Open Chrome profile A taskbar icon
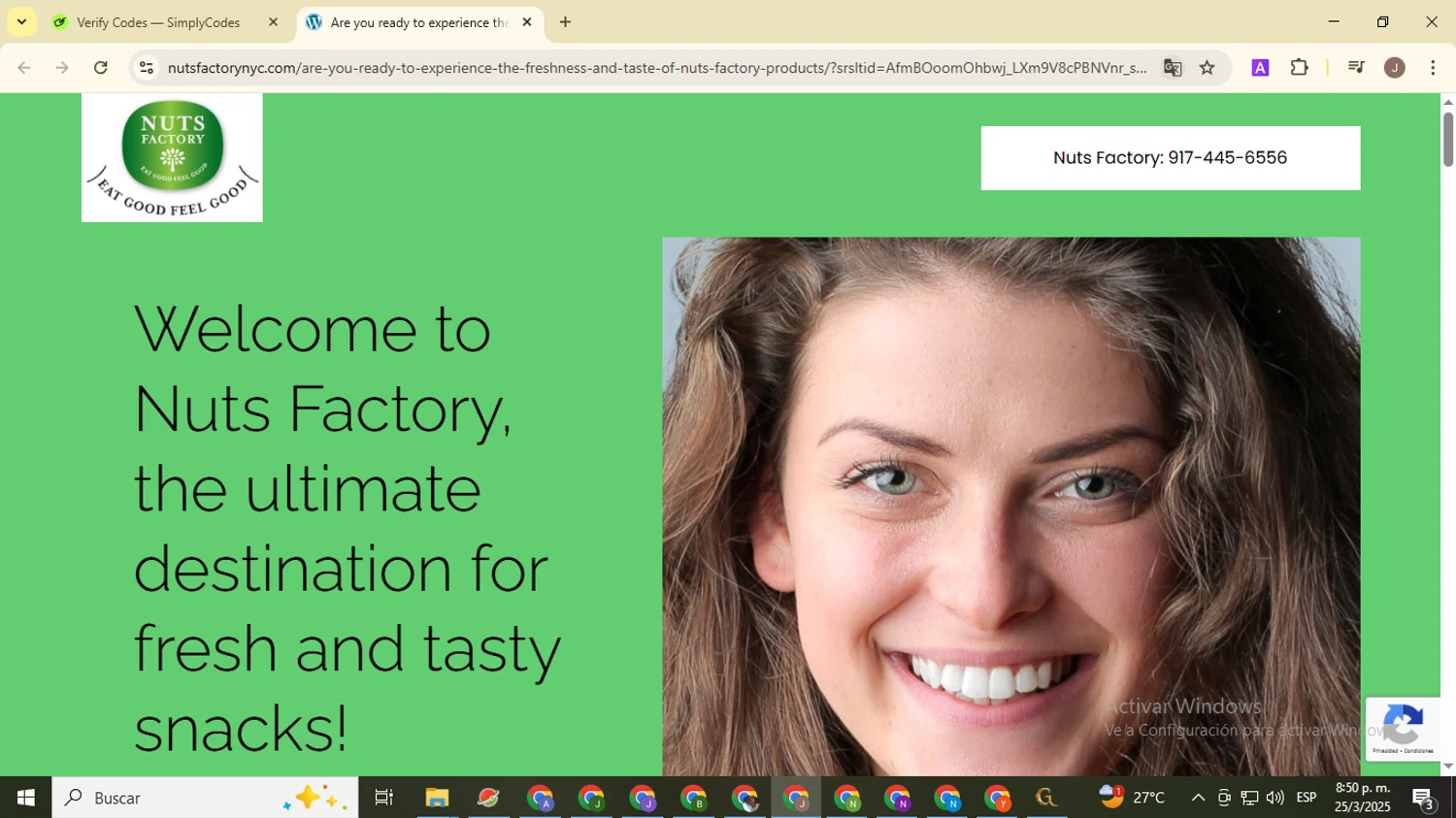Viewport: 1456px width, 818px height. [540, 798]
